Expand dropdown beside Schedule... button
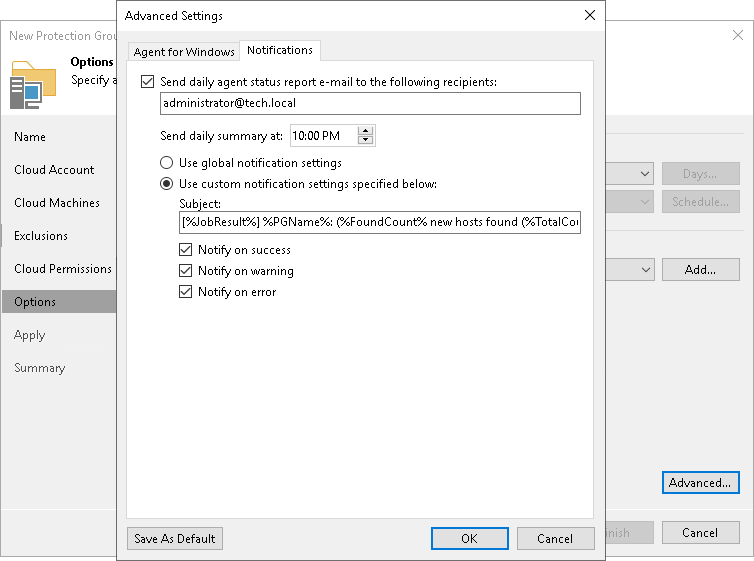Viewport: 754px width, 561px height. 644,202
